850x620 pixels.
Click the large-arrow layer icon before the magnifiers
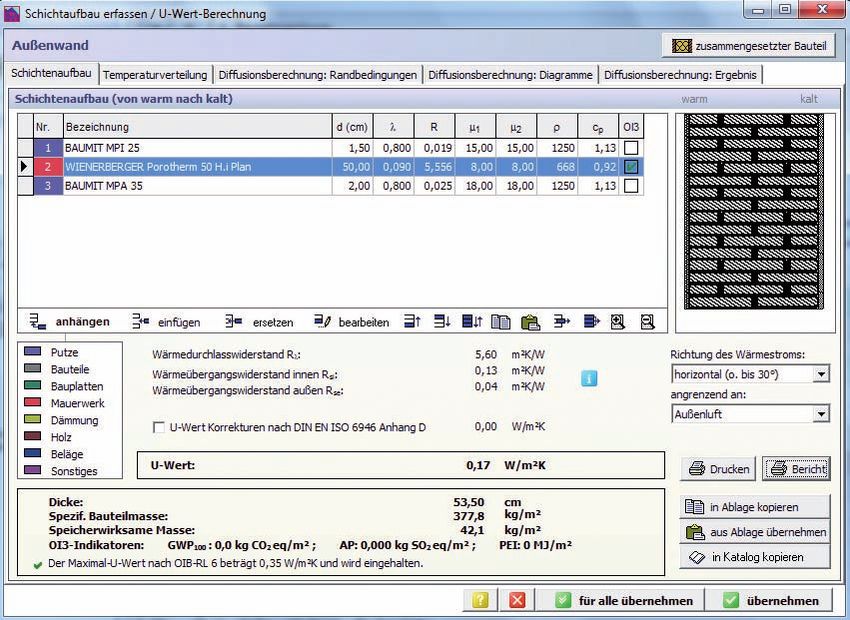pyautogui.click(x=591, y=322)
